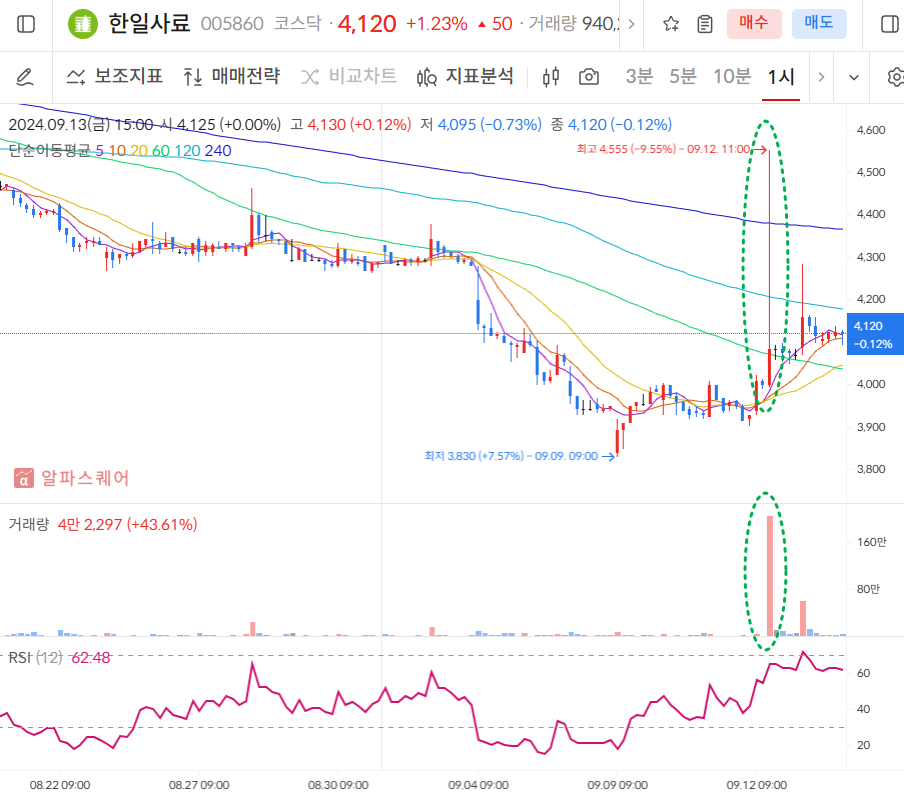
Task: Open chart type candlestick icon
Action: click(x=551, y=77)
